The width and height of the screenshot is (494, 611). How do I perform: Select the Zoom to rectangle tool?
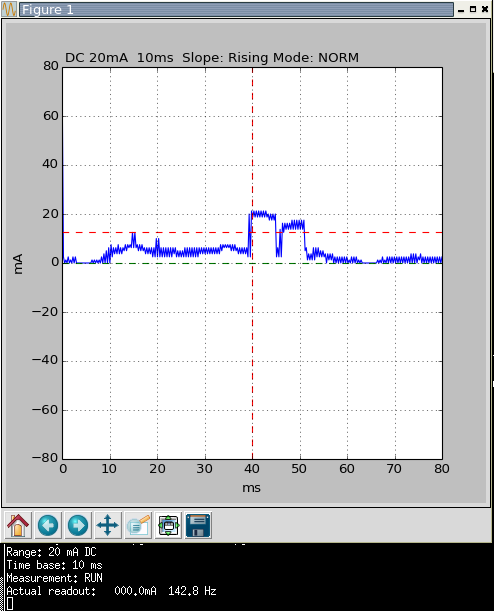pyautogui.click(x=138, y=525)
